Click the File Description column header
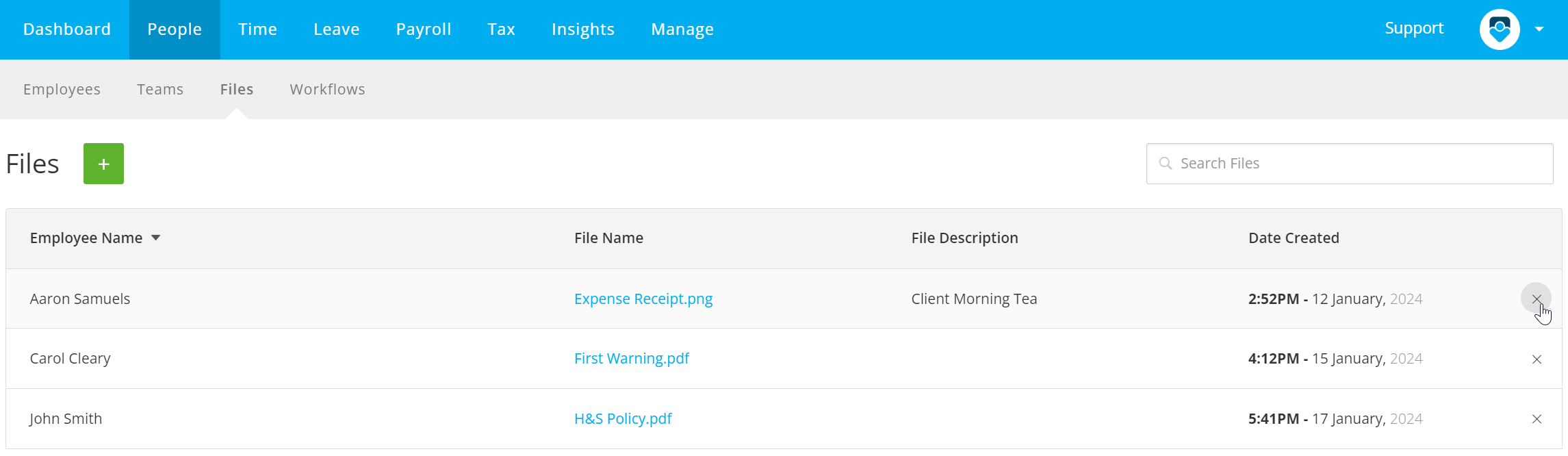Viewport: 1568px width, 456px height. click(964, 238)
